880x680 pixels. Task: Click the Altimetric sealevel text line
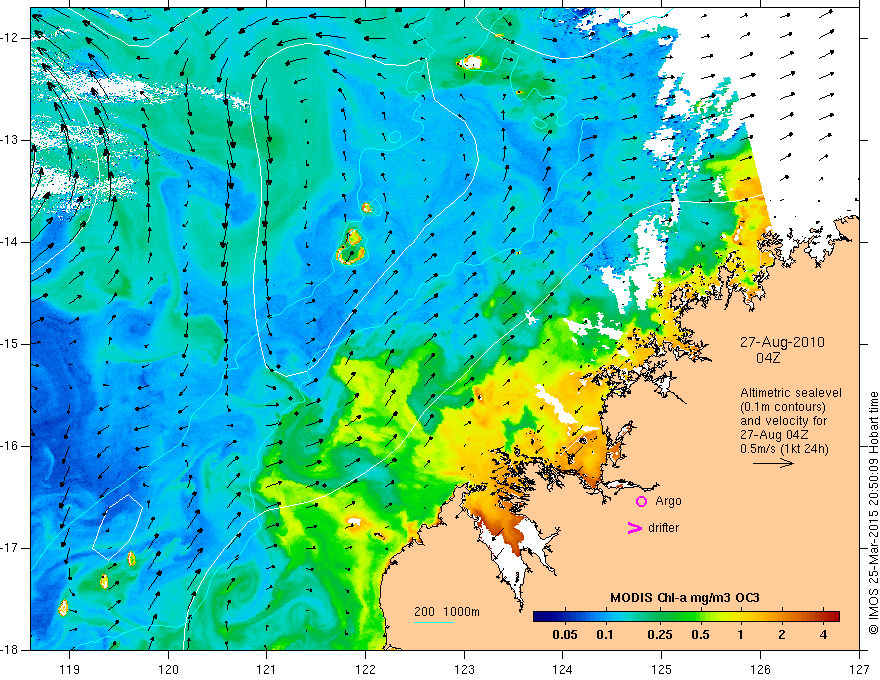(x=791, y=393)
